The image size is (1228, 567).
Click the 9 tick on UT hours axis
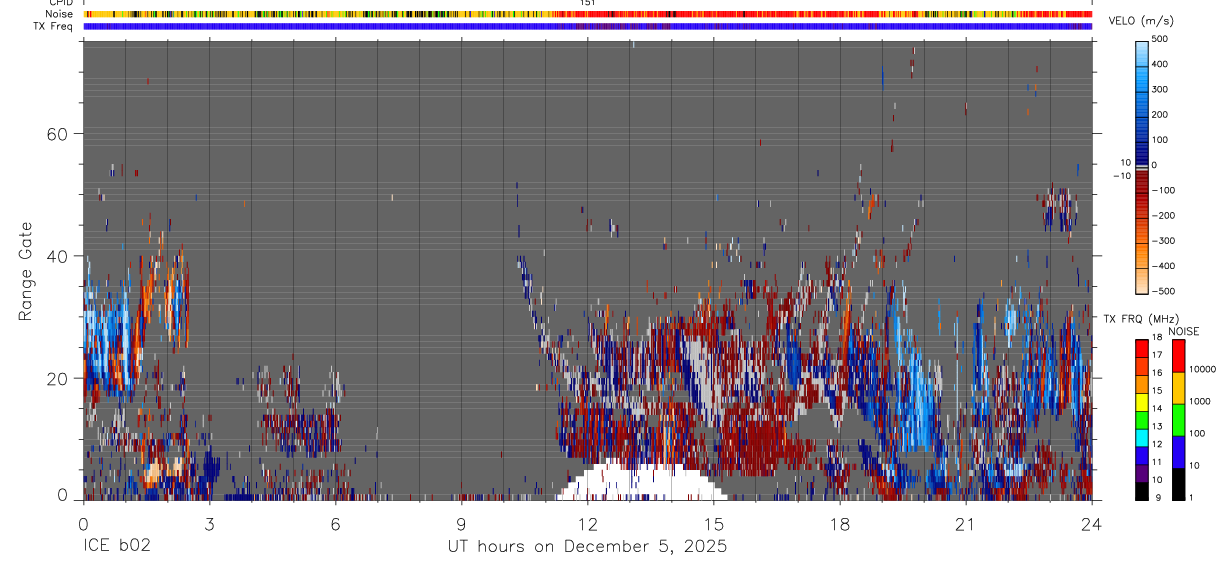[x=462, y=523]
